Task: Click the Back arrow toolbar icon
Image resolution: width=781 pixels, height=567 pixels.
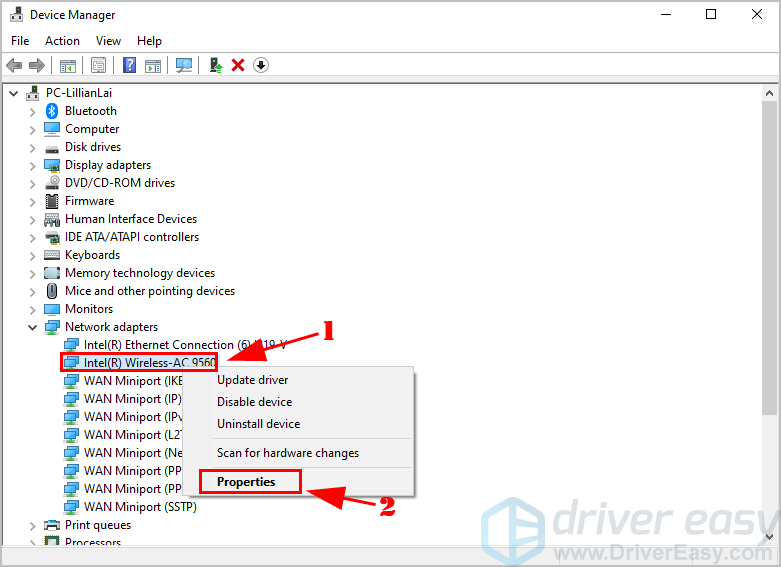Action: 14,65
